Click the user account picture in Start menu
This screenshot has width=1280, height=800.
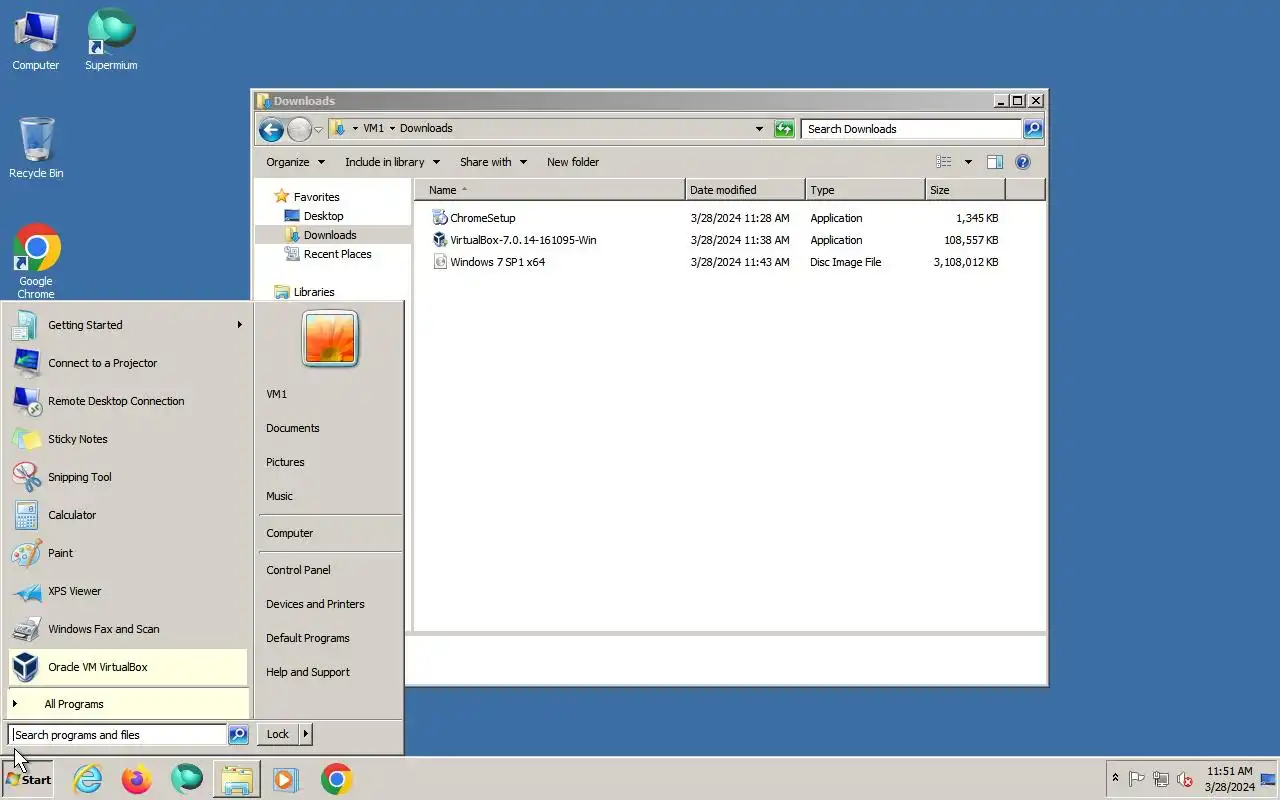click(x=330, y=338)
